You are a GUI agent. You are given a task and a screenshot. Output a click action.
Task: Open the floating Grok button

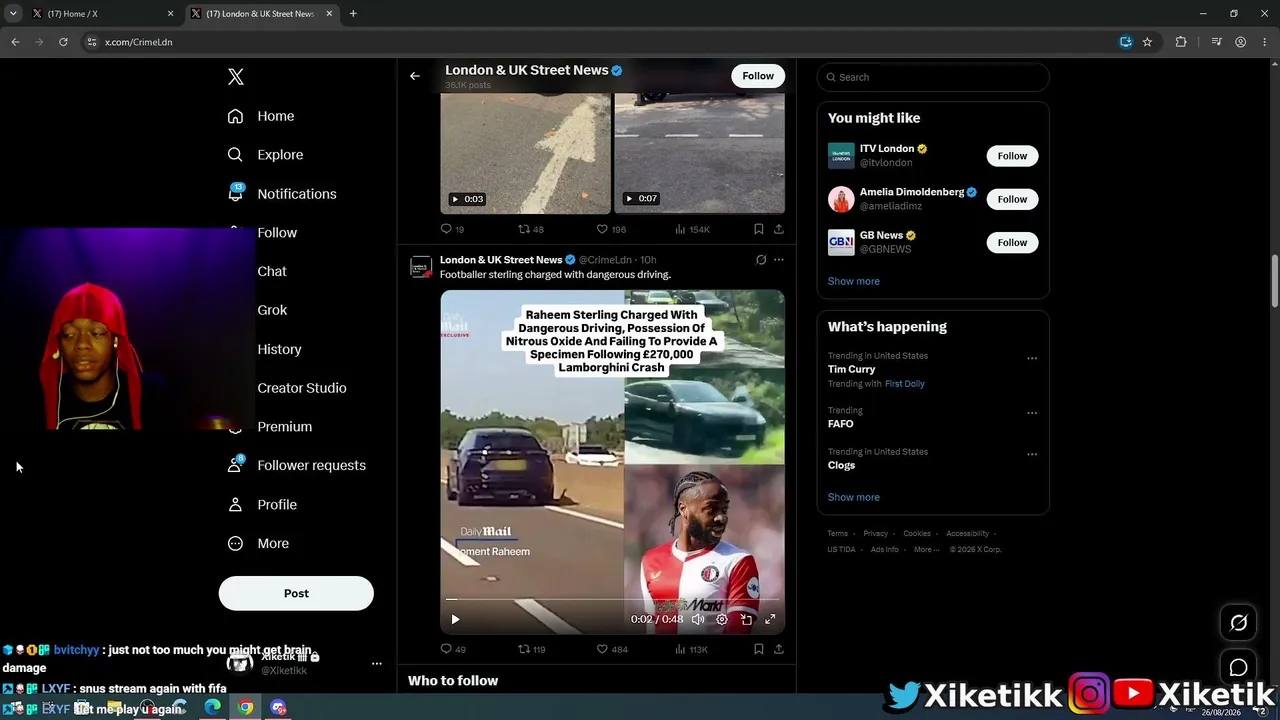[1238, 623]
